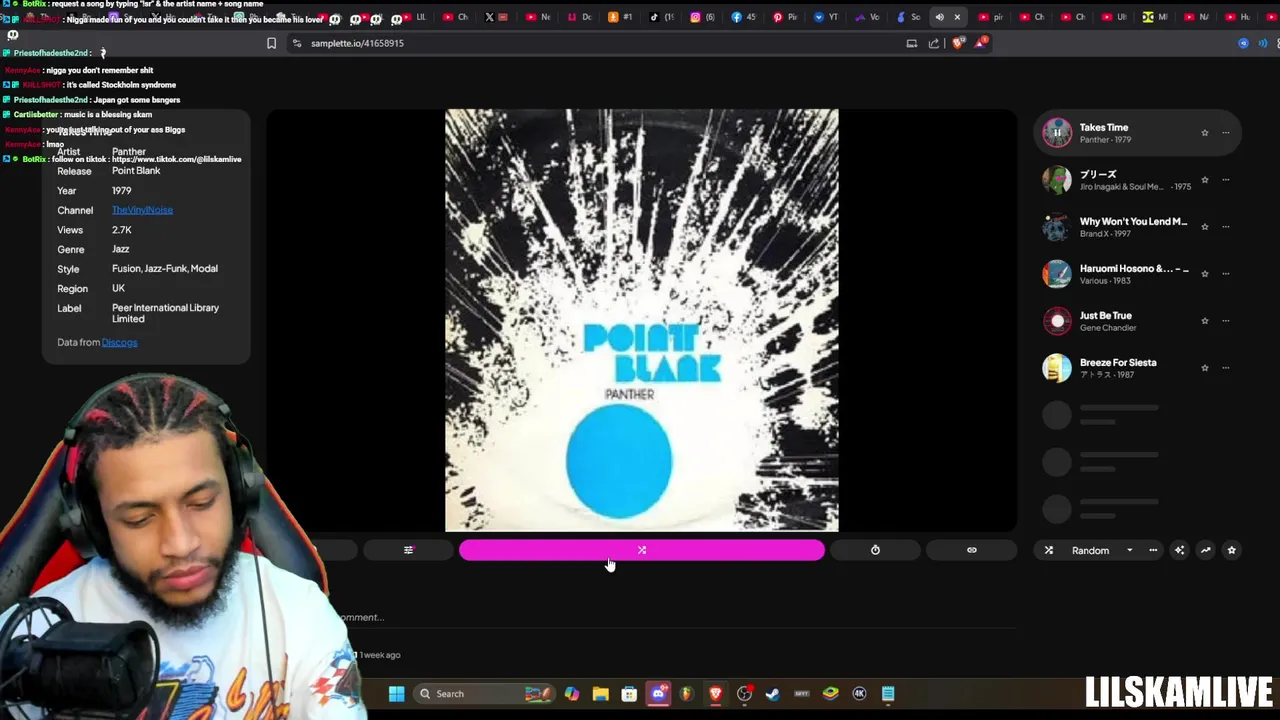Click the pink shuffle next button

[x=642, y=550]
